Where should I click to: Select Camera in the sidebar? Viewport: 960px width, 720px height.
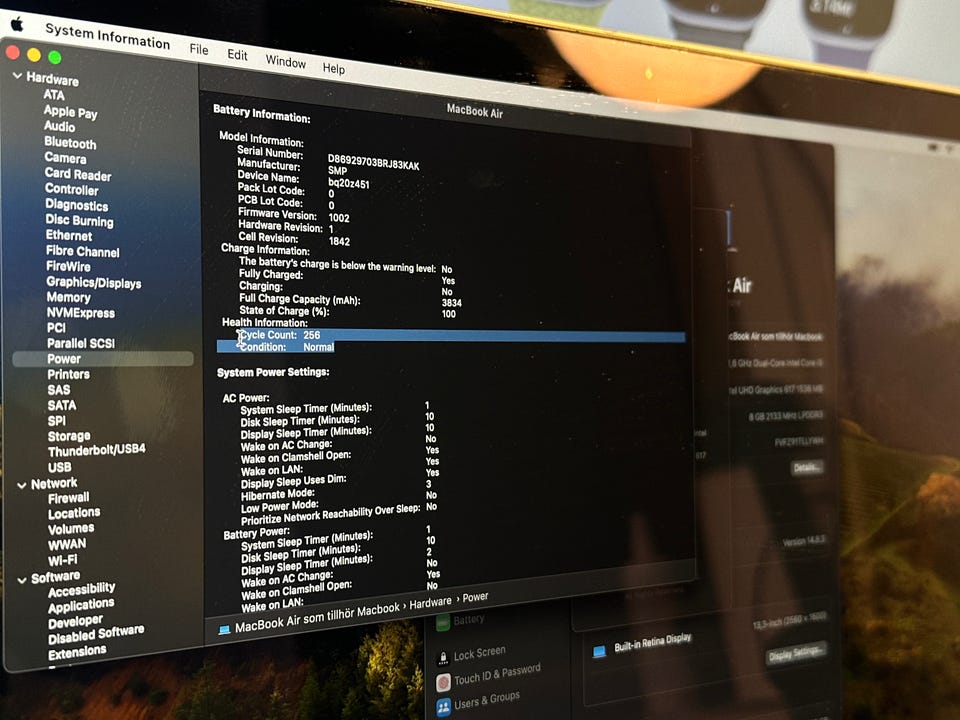(65, 158)
